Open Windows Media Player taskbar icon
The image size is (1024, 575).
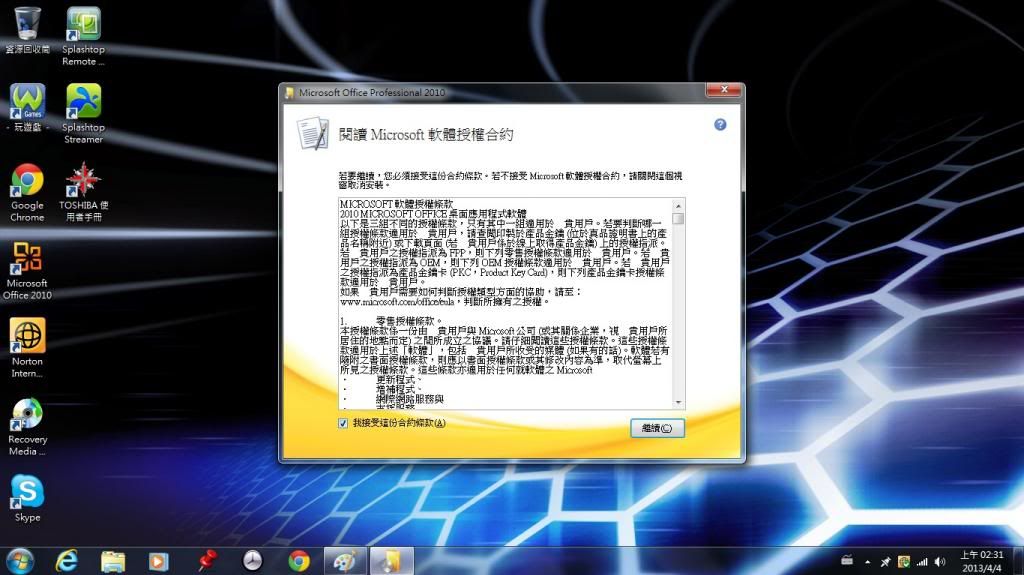click(x=159, y=561)
